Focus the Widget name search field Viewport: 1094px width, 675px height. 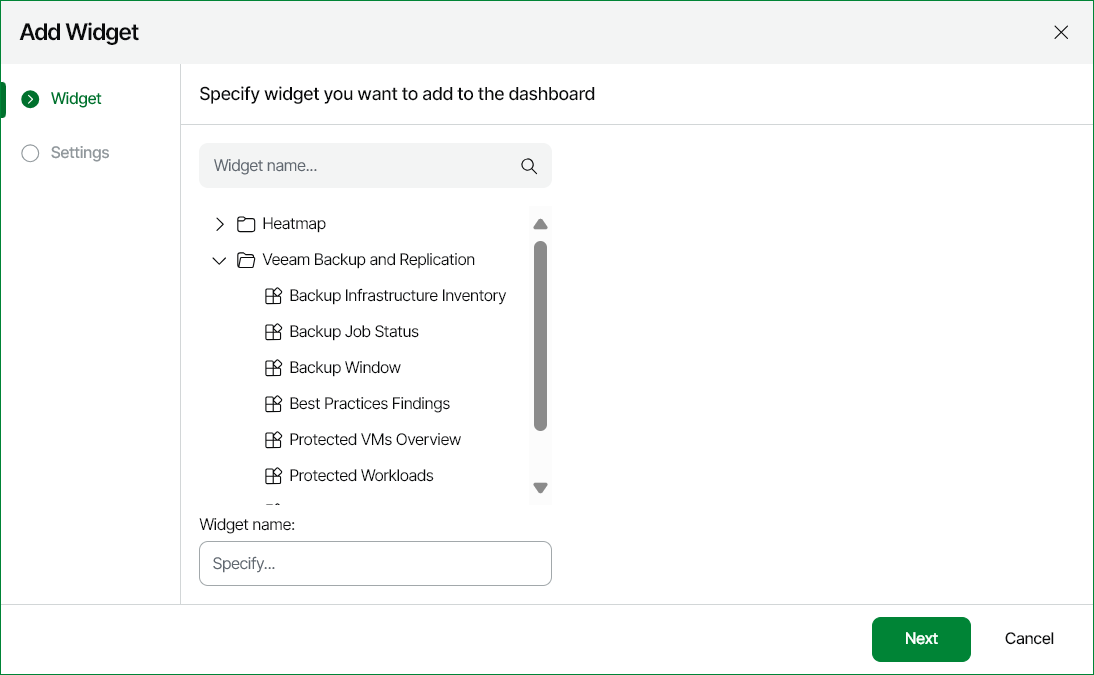click(375, 165)
